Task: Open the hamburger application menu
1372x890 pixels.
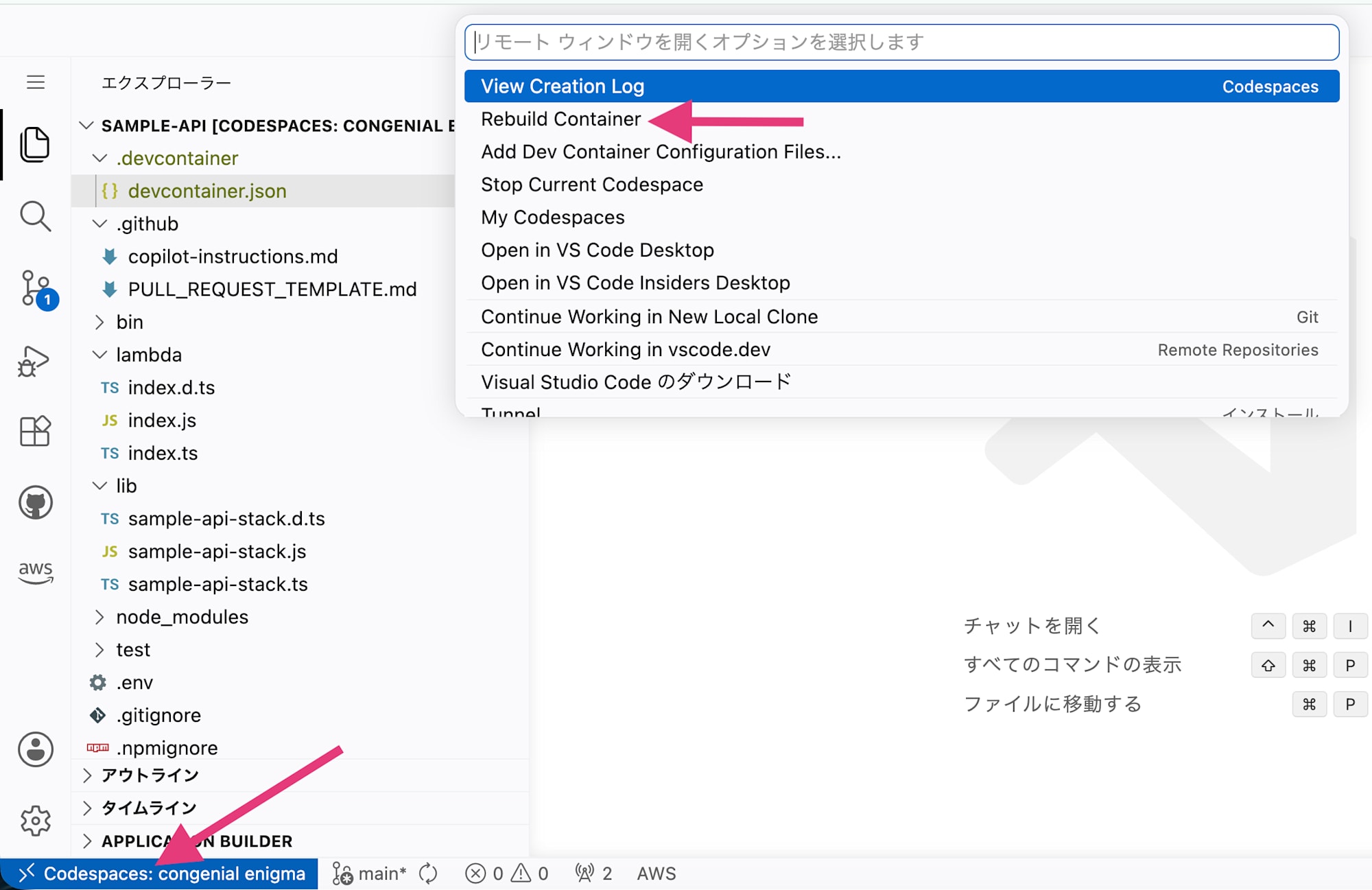Action: pos(36,82)
